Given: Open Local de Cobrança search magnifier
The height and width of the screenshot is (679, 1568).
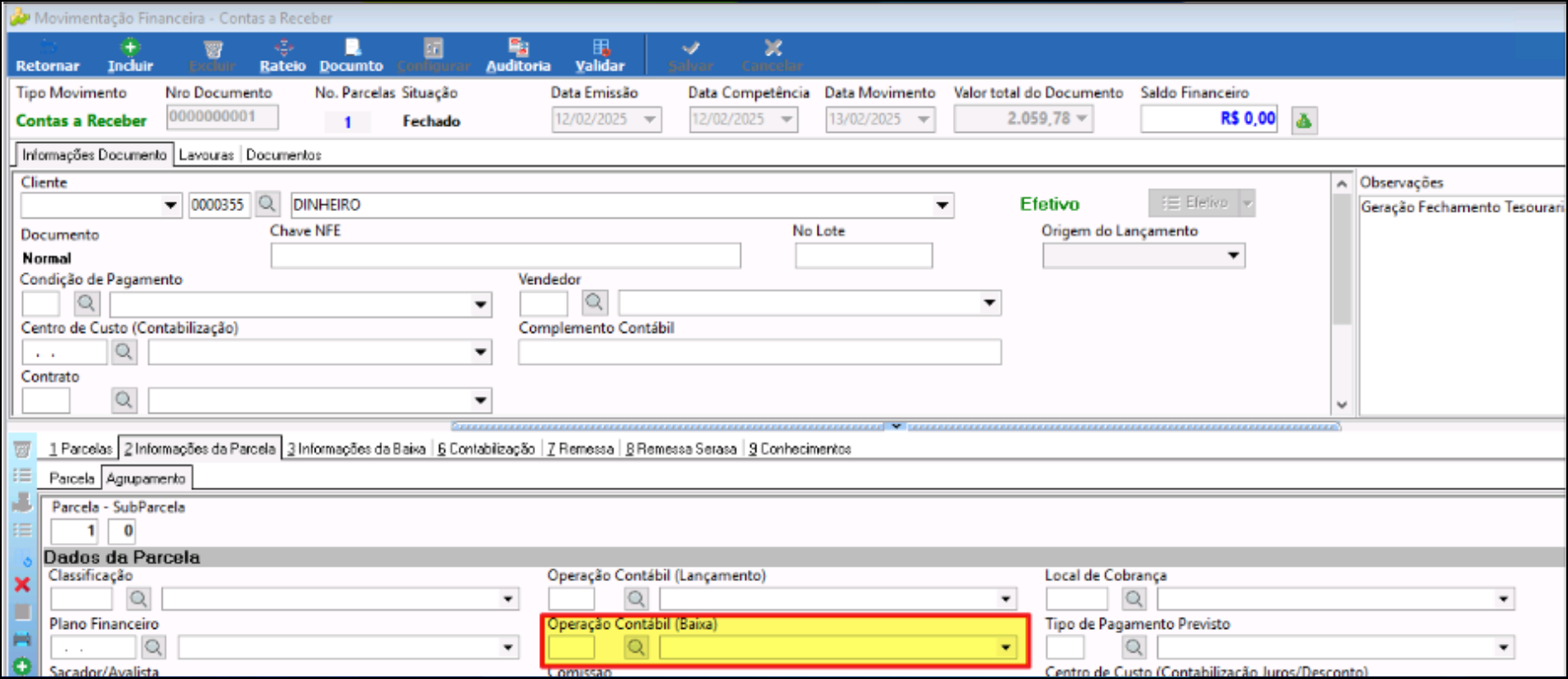Looking at the screenshot, I should point(1133,598).
